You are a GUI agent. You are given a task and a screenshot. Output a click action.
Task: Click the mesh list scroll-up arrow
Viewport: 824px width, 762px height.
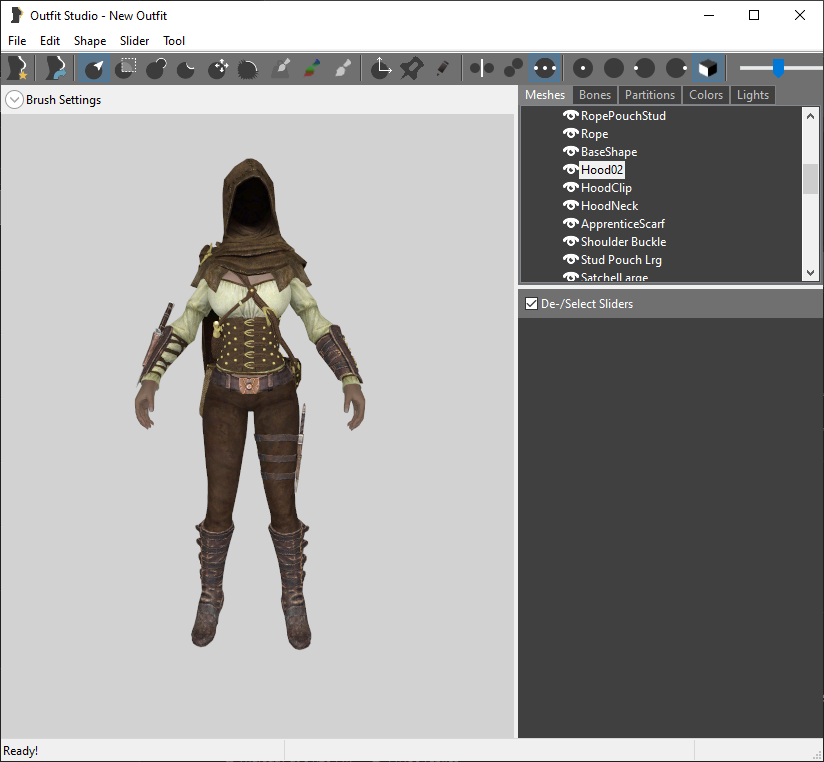[x=810, y=116]
